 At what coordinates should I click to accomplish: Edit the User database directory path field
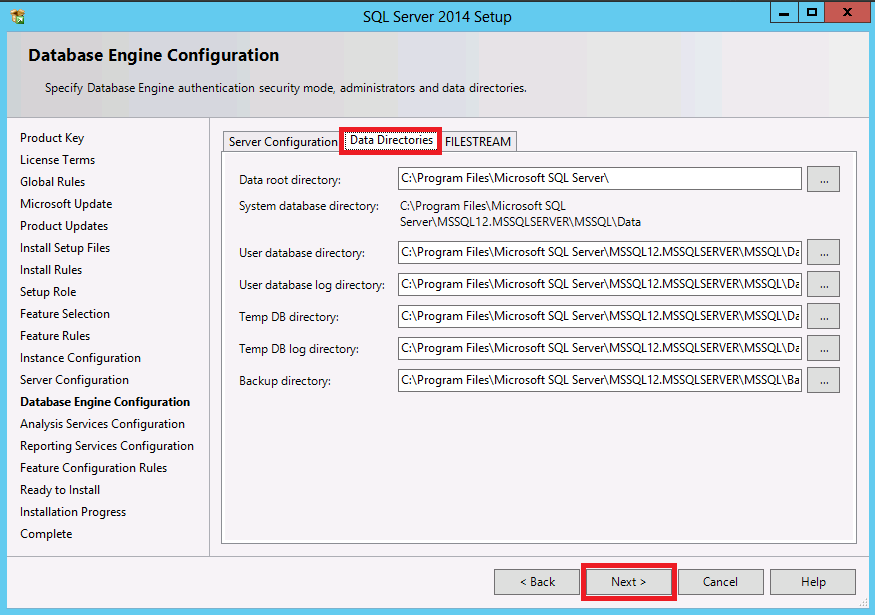point(600,252)
